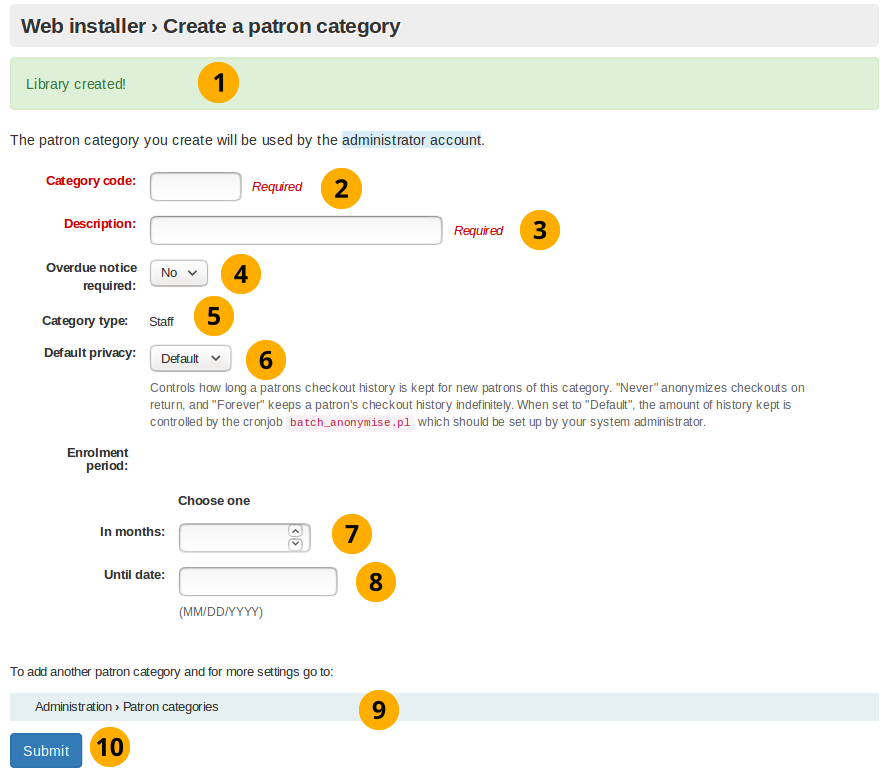Image resolution: width=888 pixels, height=778 pixels.
Task: Expand the Default privacy dropdown
Action: pyautogui.click(x=191, y=358)
